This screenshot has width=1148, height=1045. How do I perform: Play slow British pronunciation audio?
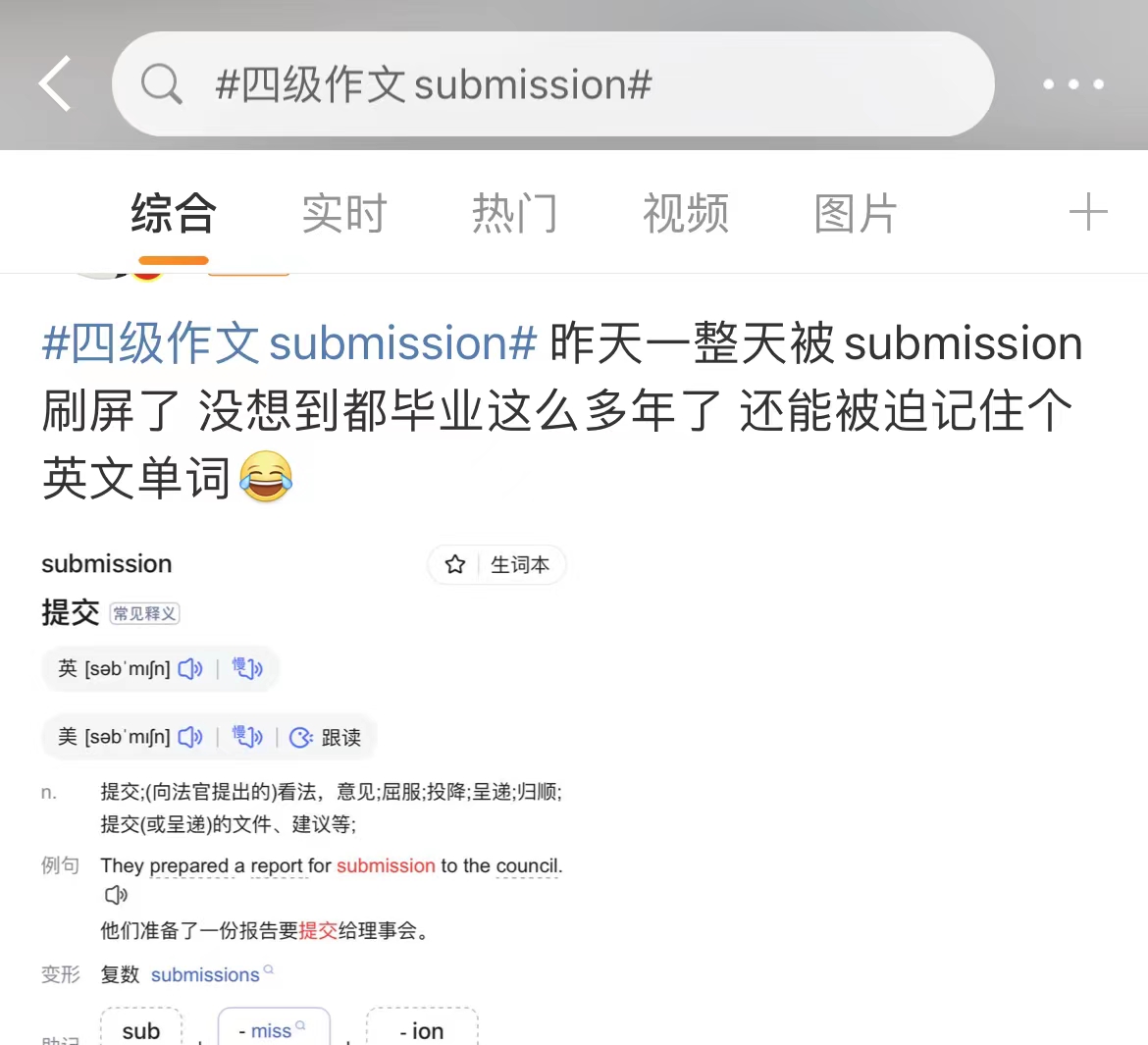pyautogui.click(x=246, y=668)
